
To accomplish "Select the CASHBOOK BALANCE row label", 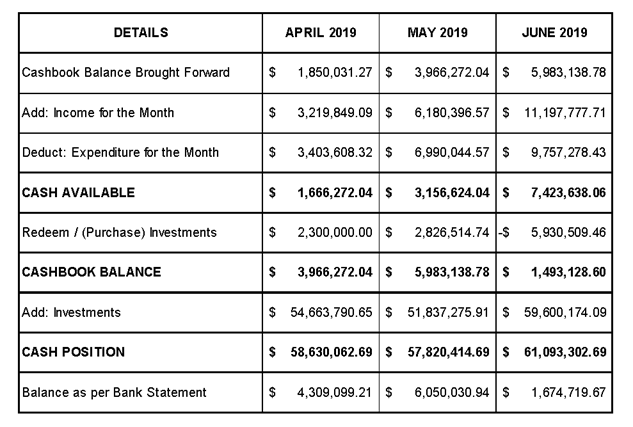I will tap(91, 272).
